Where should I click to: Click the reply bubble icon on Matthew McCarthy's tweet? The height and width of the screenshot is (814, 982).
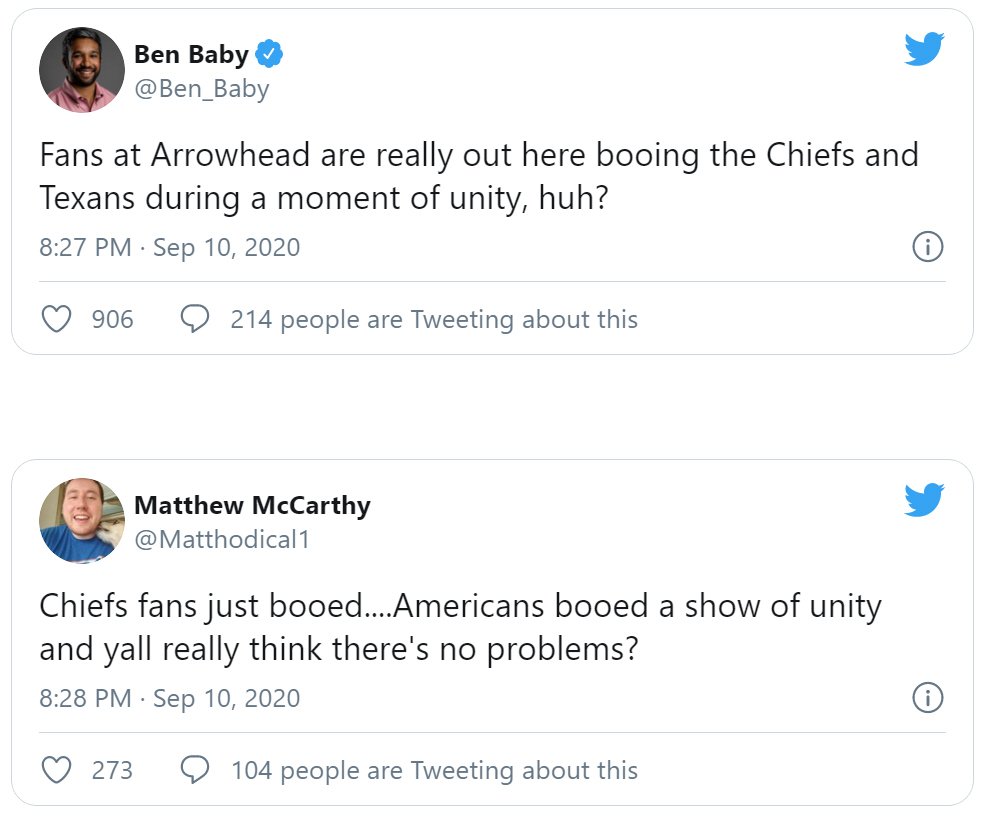coord(195,770)
